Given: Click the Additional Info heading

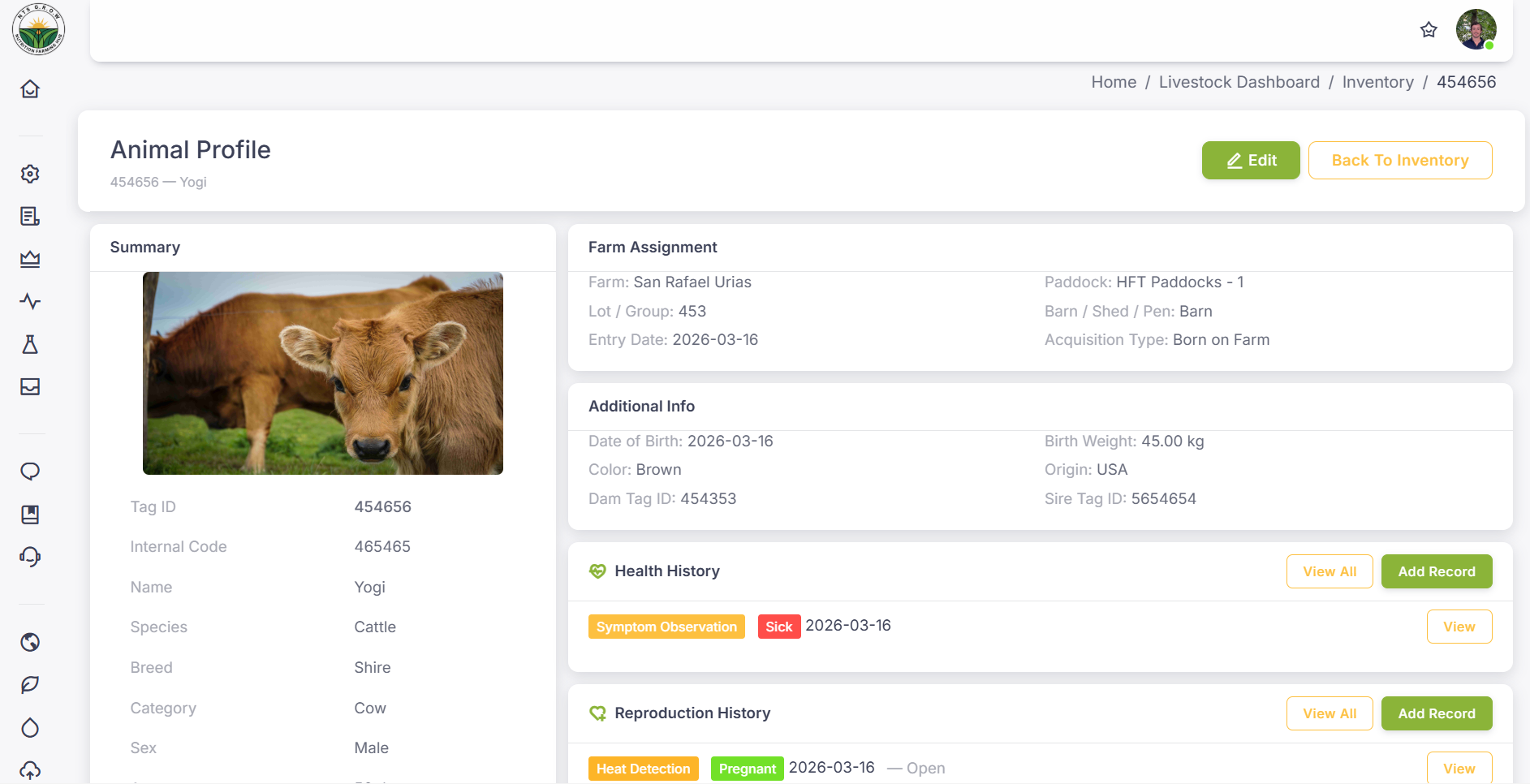Looking at the screenshot, I should point(641,407).
